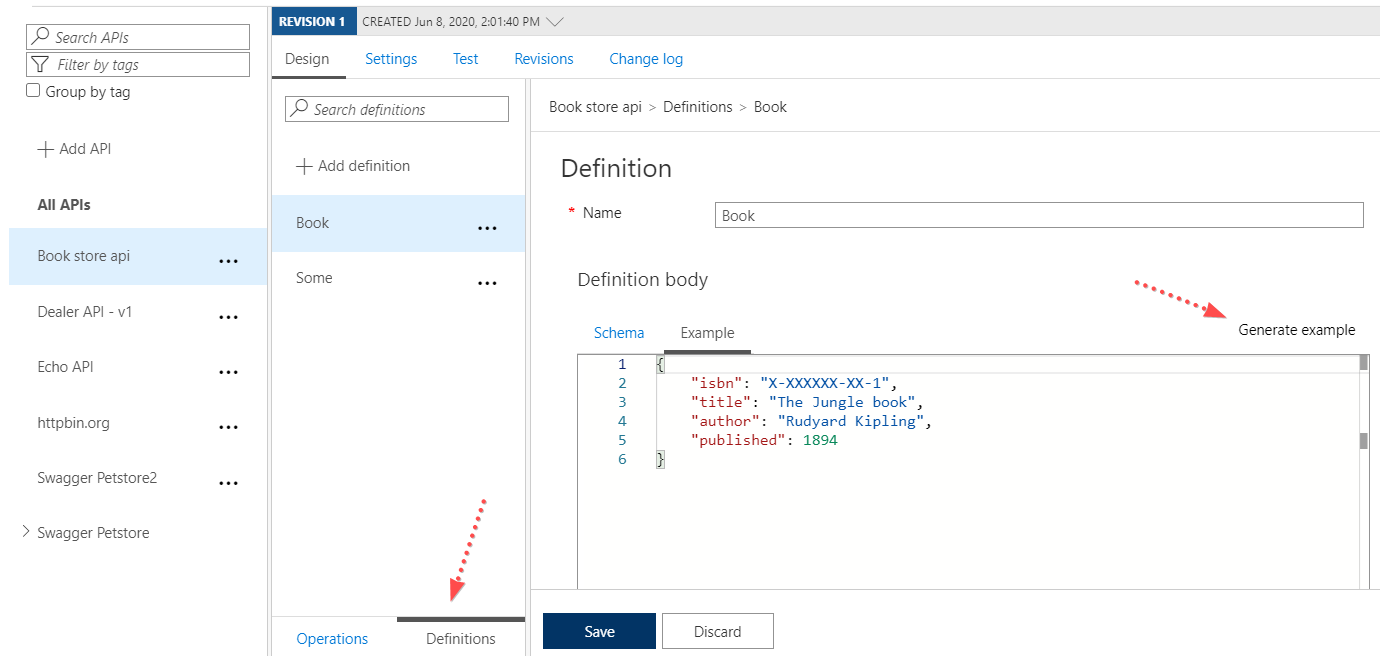This screenshot has height=656, width=1380.
Task: Open context menu for Echo API
Action: 228,371
